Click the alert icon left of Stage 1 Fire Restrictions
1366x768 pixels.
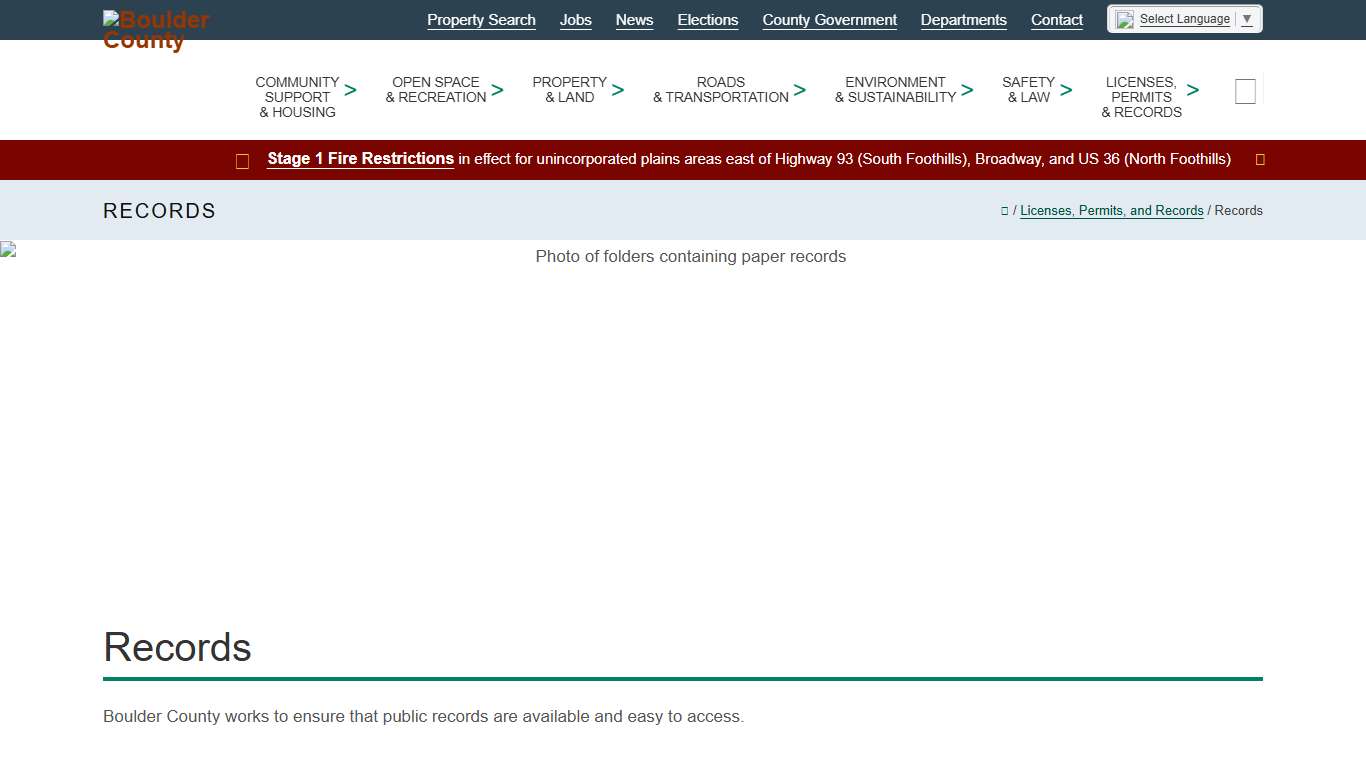pos(242,161)
